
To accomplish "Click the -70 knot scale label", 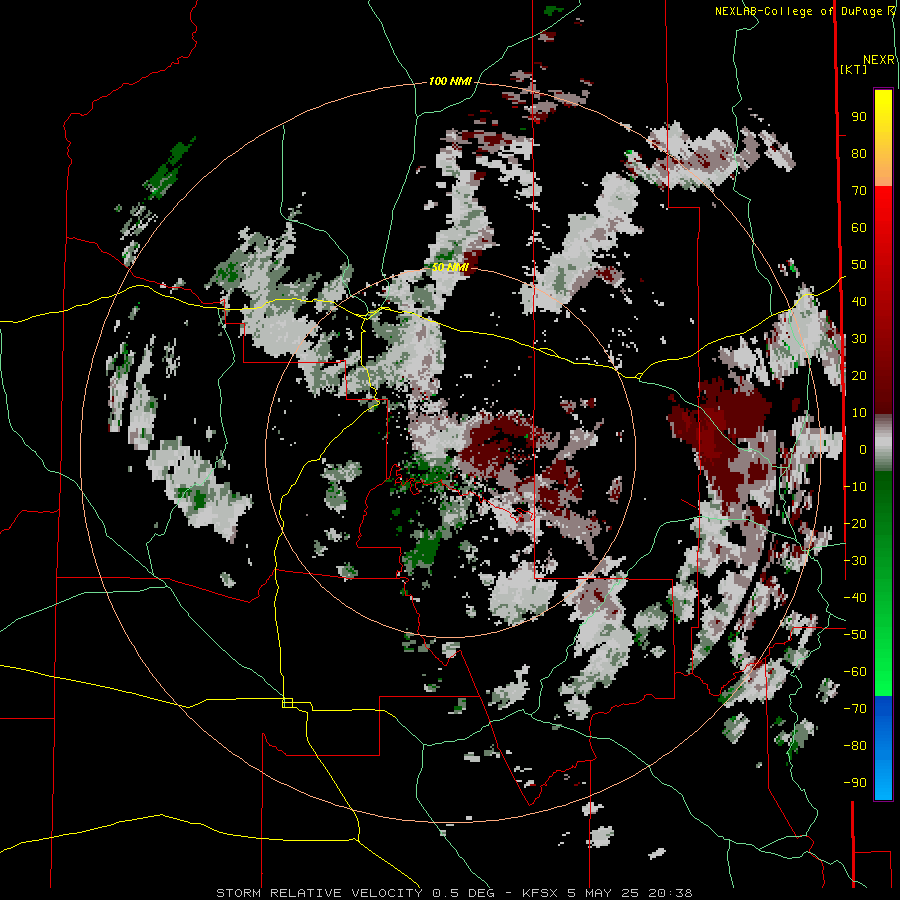I will (x=855, y=709).
